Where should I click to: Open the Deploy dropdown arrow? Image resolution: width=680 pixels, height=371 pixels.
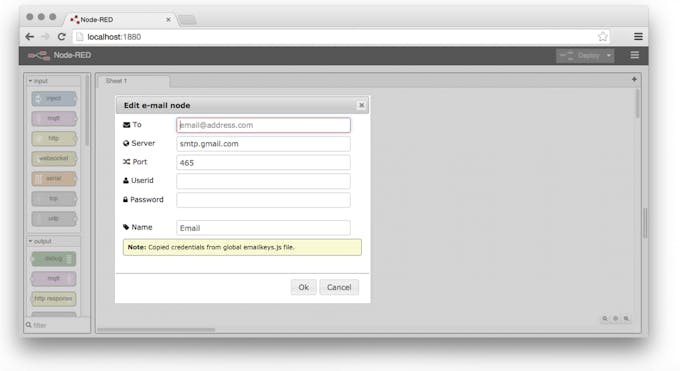608,56
